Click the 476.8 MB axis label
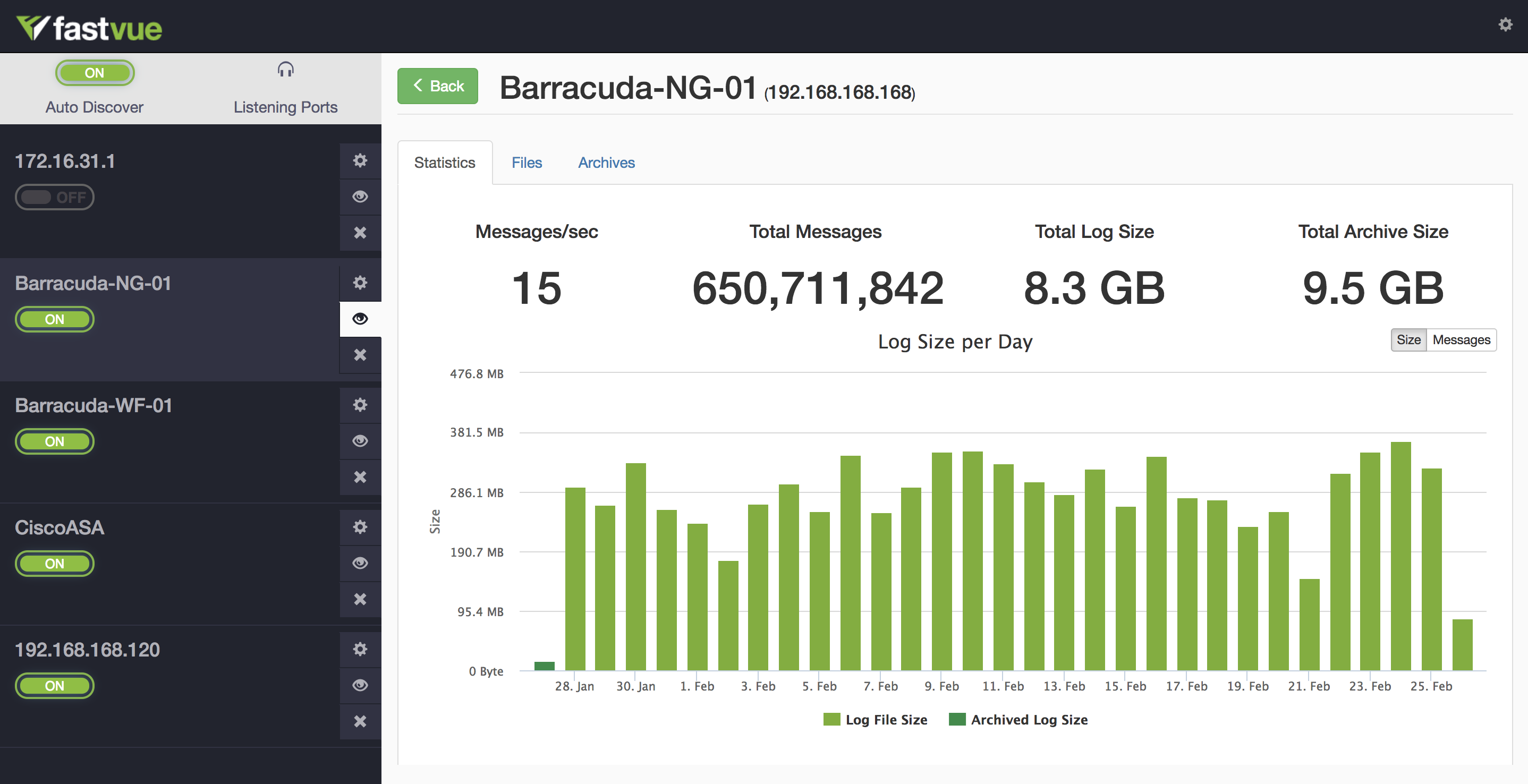This screenshot has width=1528, height=784. click(477, 373)
